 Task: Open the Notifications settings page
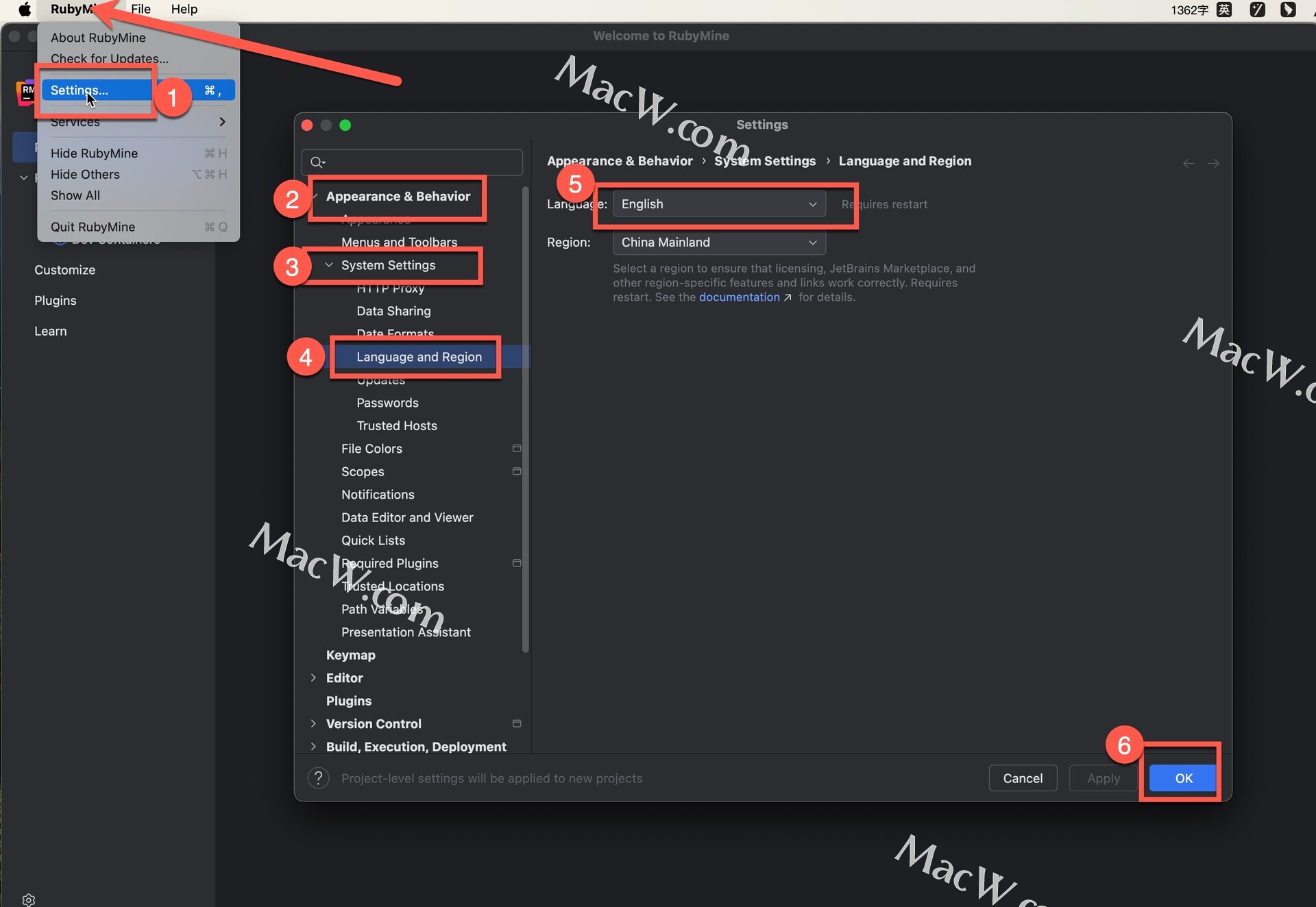point(378,495)
